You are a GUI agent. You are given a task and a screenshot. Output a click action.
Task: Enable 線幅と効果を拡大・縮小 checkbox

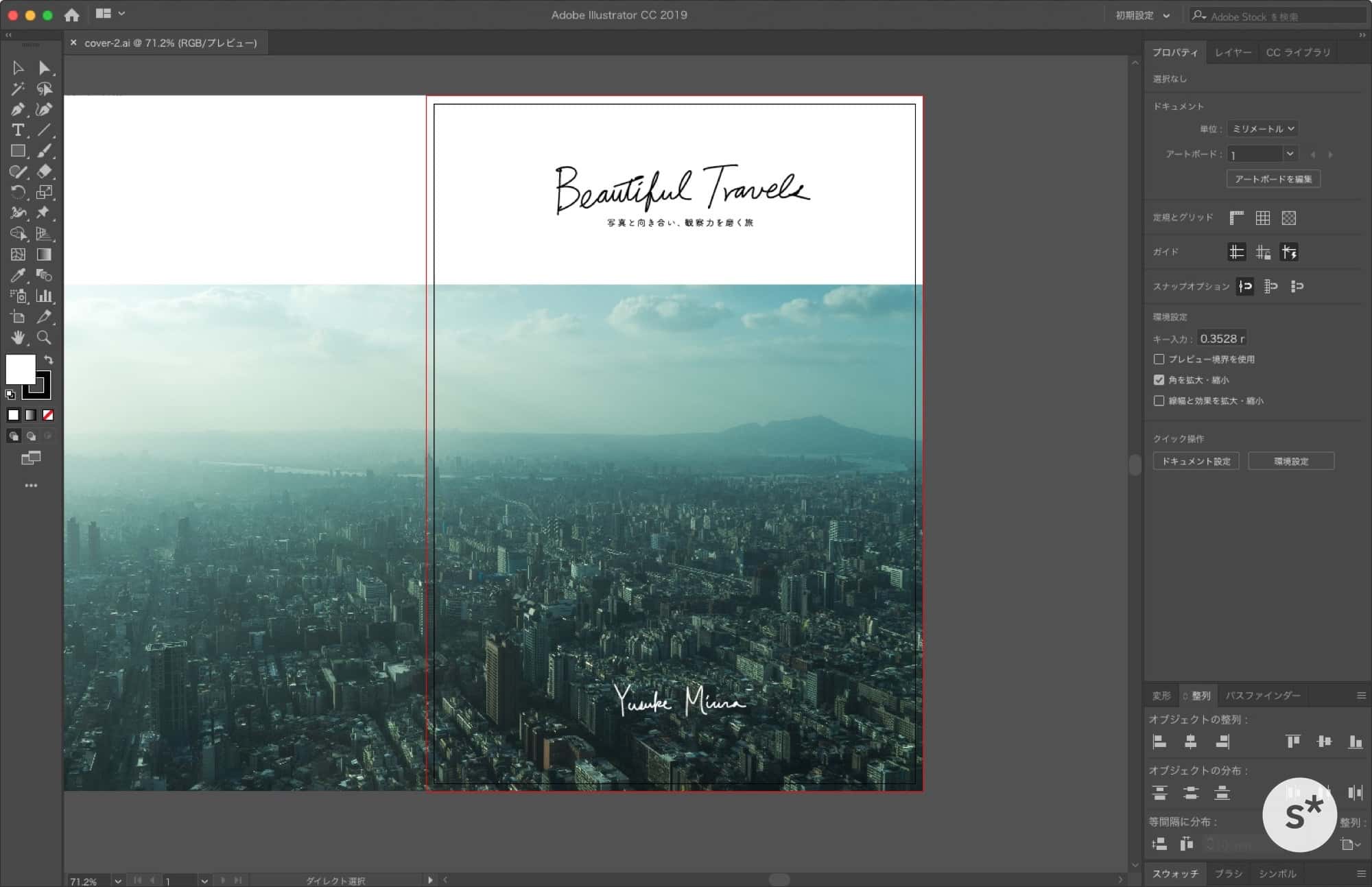pyautogui.click(x=1159, y=401)
